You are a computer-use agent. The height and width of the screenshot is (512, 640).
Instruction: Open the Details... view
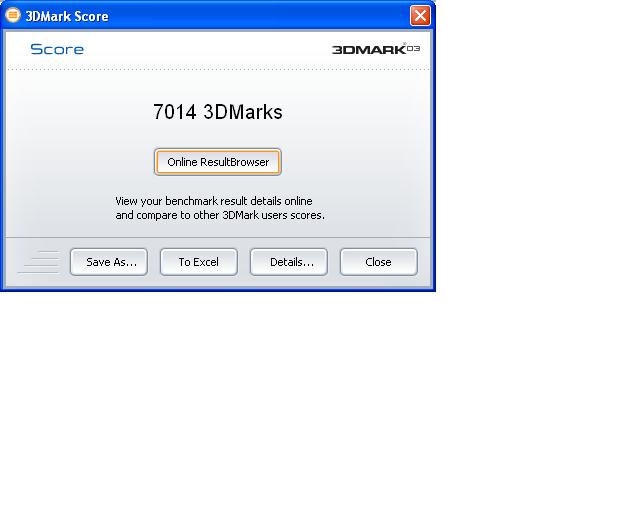289,262
